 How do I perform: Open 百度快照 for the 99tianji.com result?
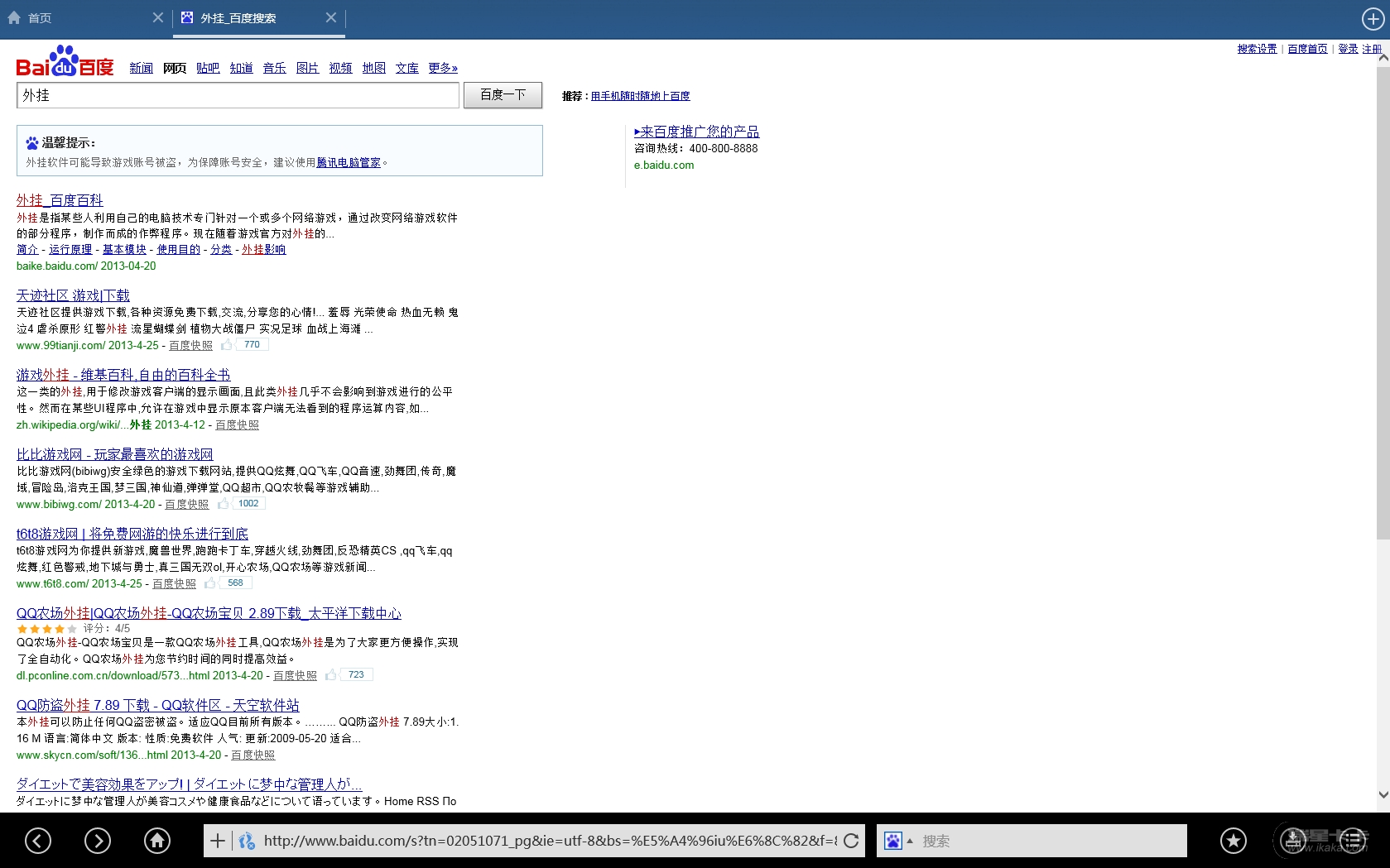pyautogui.click(x=190, y=345)
